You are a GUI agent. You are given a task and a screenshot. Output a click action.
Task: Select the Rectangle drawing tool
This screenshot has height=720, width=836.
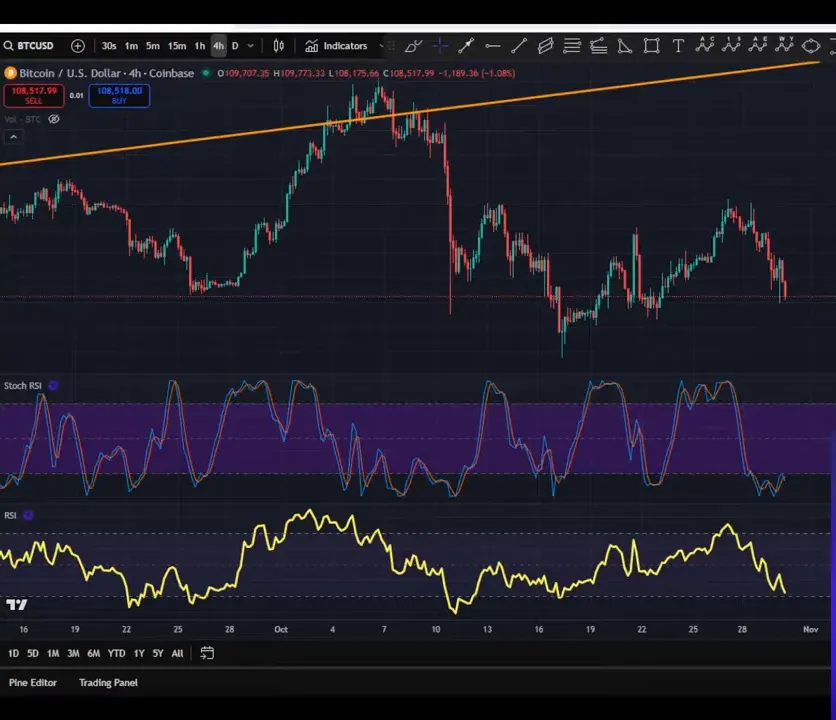651,46
